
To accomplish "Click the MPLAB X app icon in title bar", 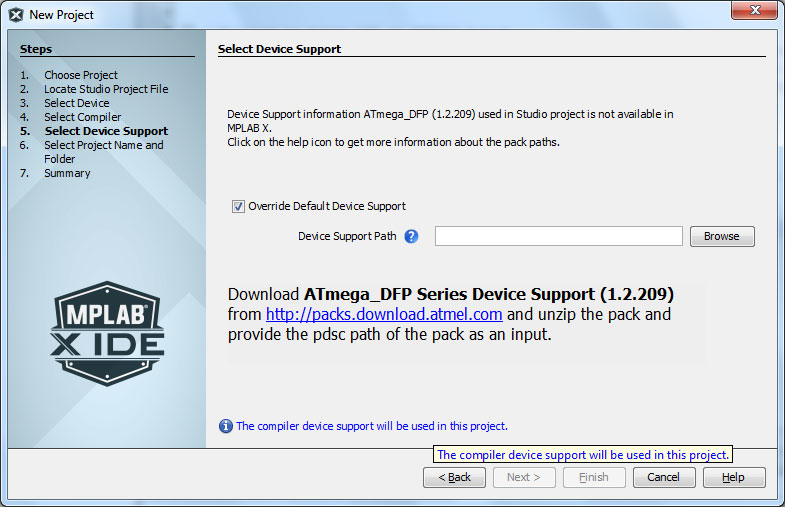I will click(16, 15).
